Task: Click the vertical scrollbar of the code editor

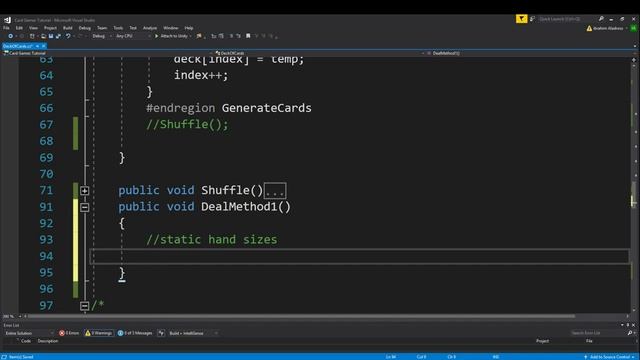Action: point(633,185)
